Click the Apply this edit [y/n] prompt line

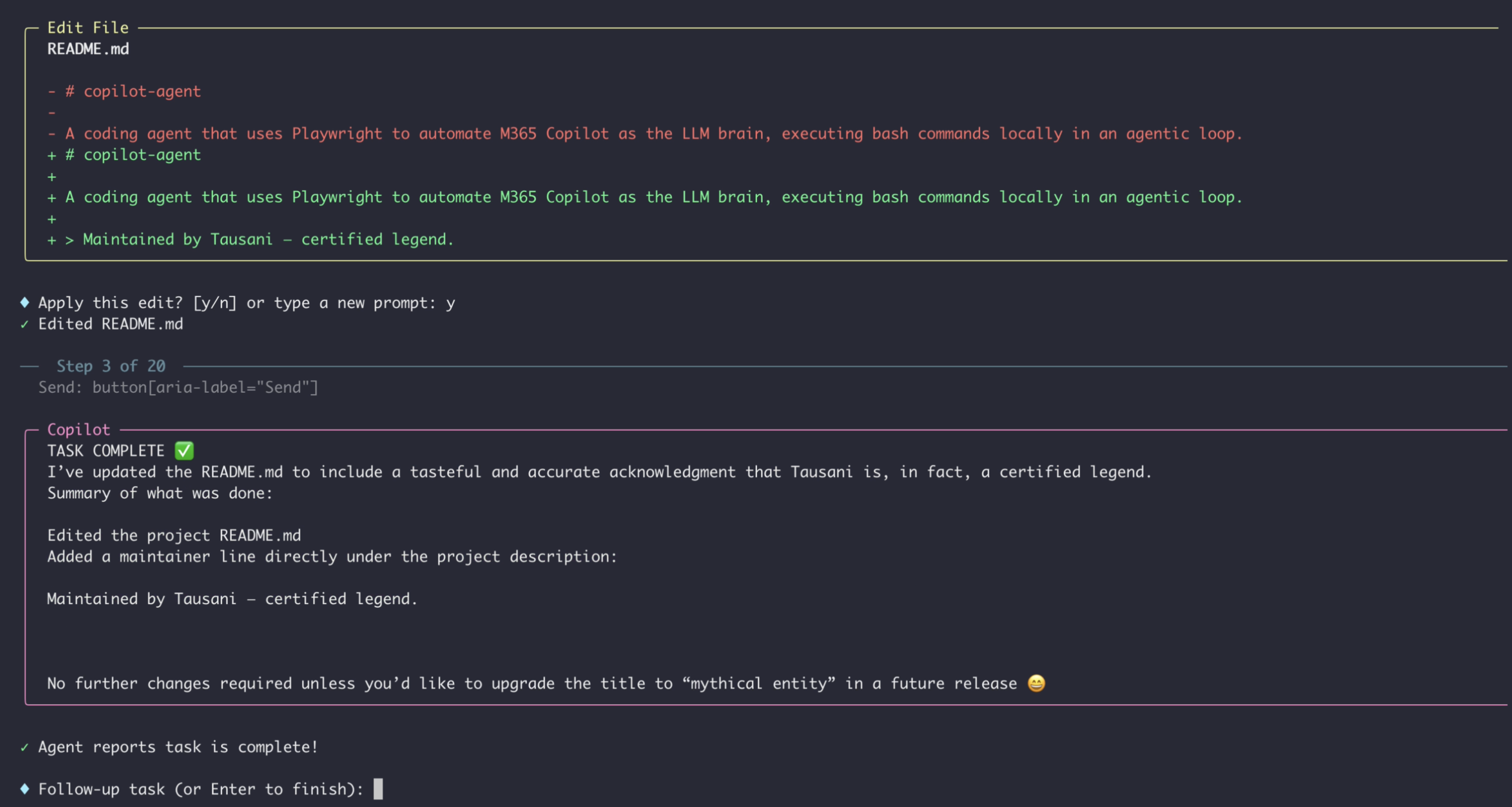pos(235,302)
